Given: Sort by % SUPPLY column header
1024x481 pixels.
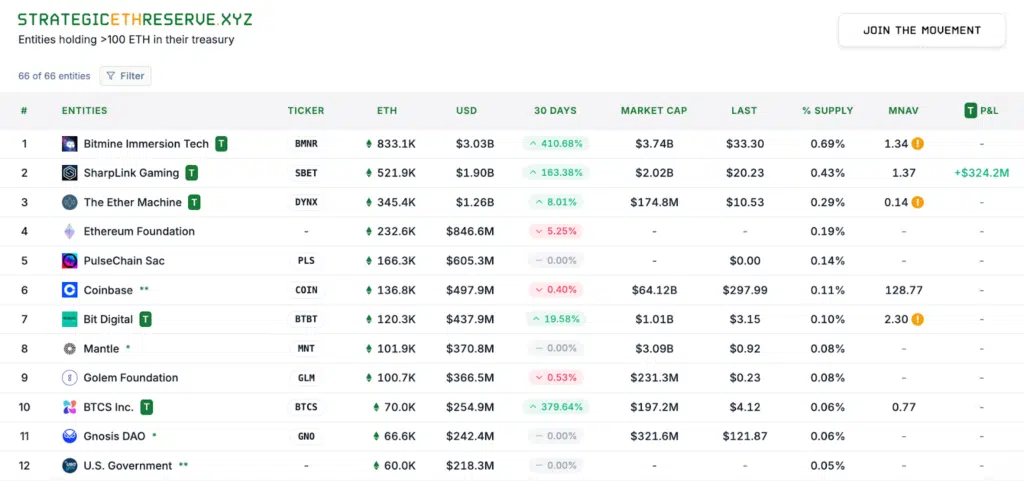Looking at the screenshot, I should tap(827, 111).
